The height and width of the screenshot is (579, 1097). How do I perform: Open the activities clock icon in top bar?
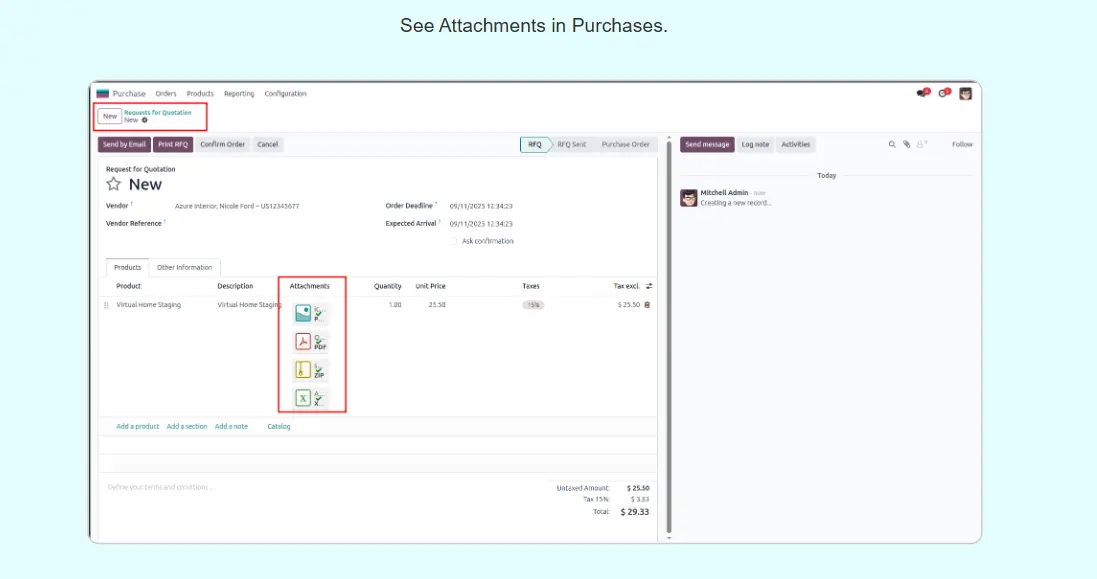pyautogui.click(x=943, y=93)
